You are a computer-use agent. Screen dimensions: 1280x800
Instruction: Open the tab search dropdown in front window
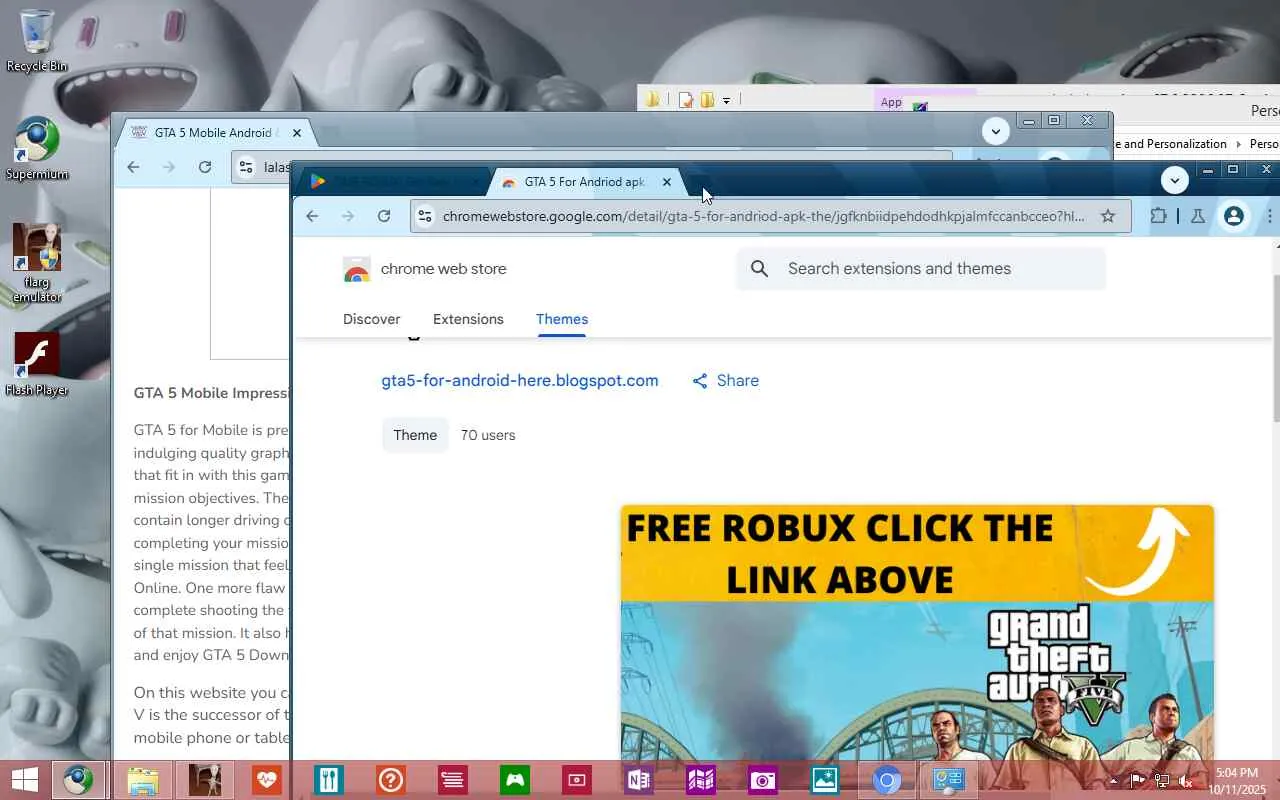1175,180
